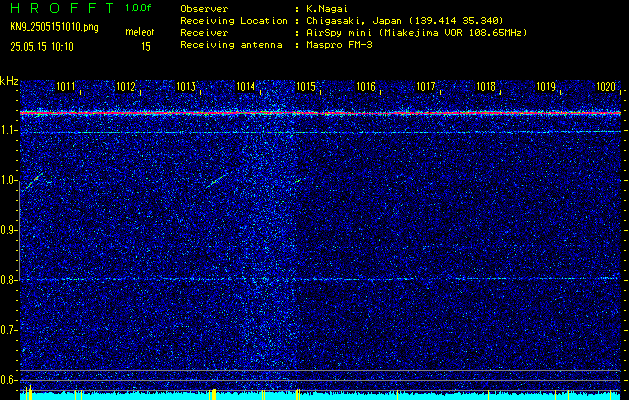Click the 1013 time marker

click(x=186, y=86)
